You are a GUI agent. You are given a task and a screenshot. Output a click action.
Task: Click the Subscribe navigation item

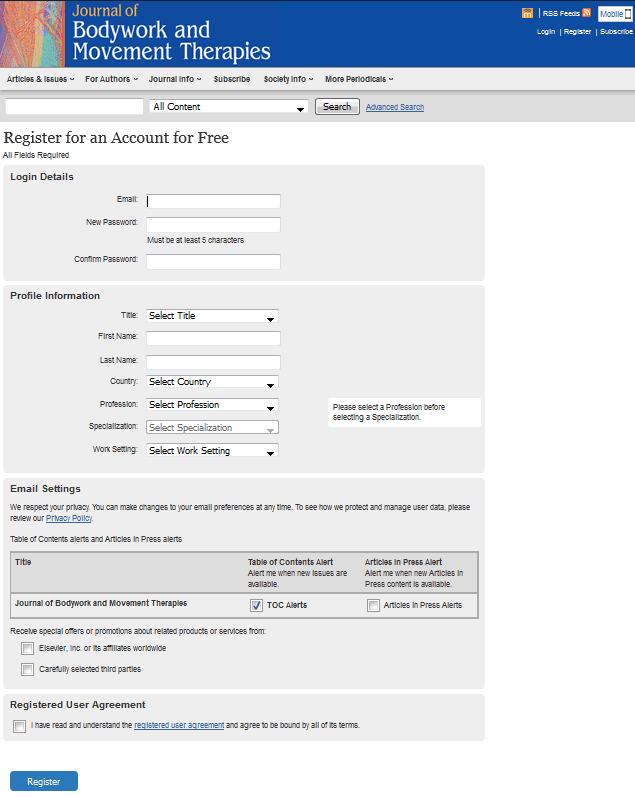coord(232,79)
